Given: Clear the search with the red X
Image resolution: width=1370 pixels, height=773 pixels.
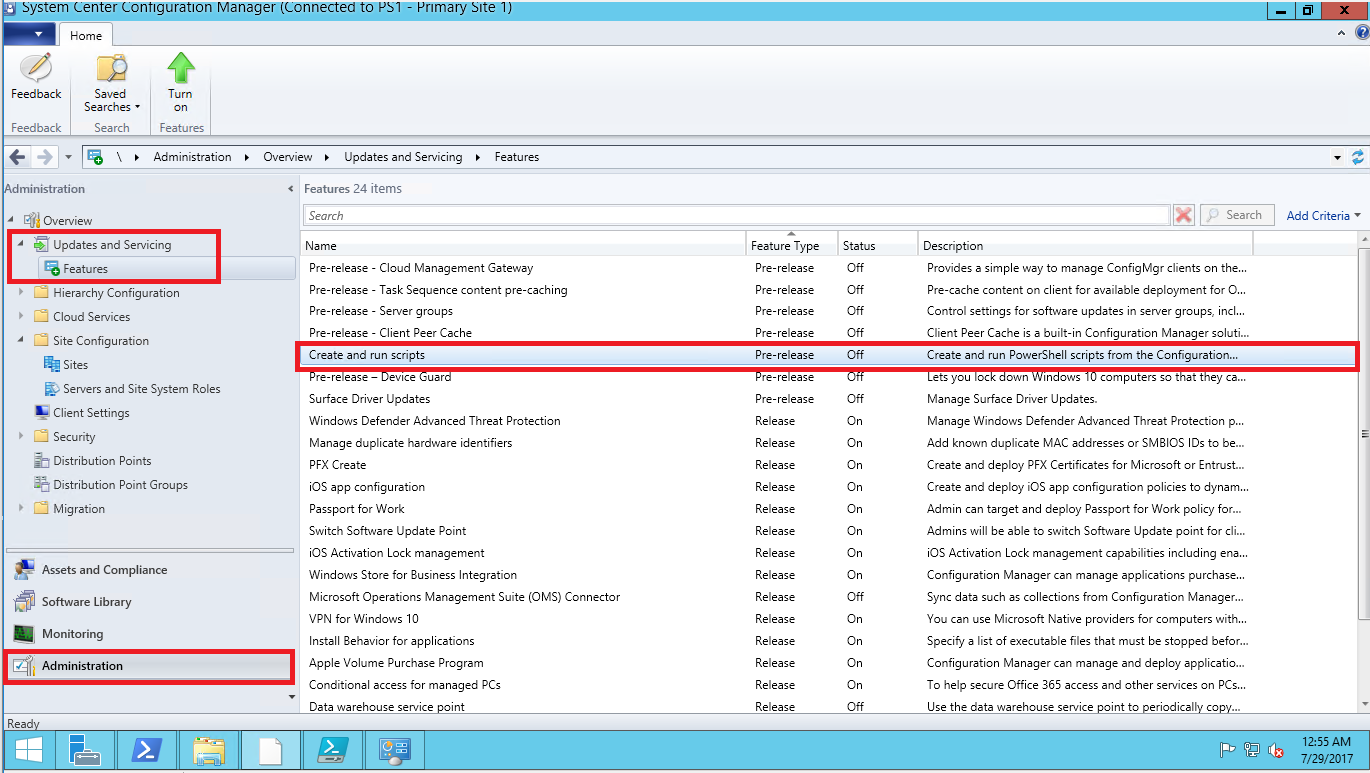Looking at the screenshot, I should point(1184,215).
